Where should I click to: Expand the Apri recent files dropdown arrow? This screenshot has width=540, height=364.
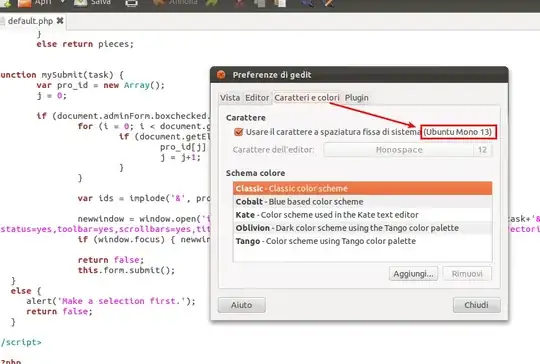62,2
